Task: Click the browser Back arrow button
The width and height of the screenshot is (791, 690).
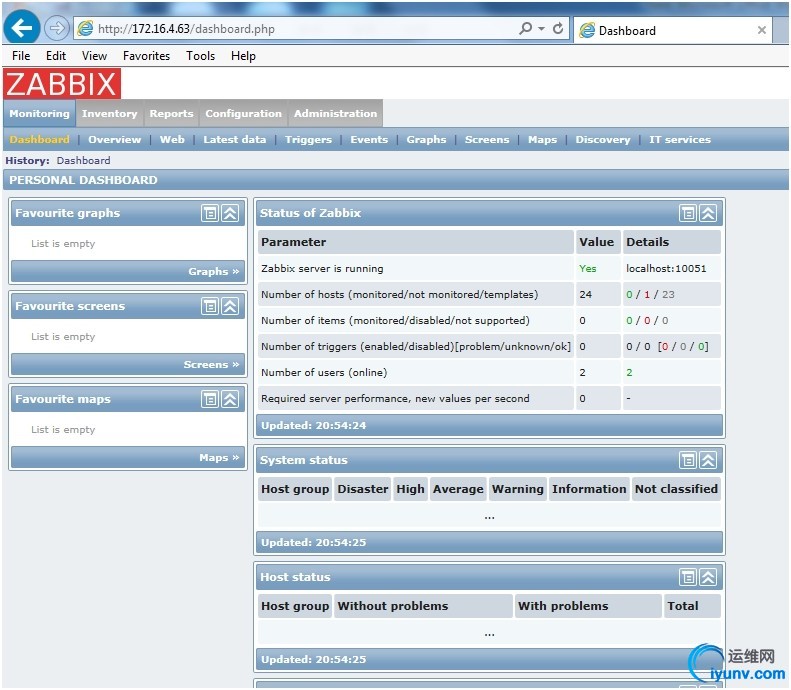Action: pos(22,27)
